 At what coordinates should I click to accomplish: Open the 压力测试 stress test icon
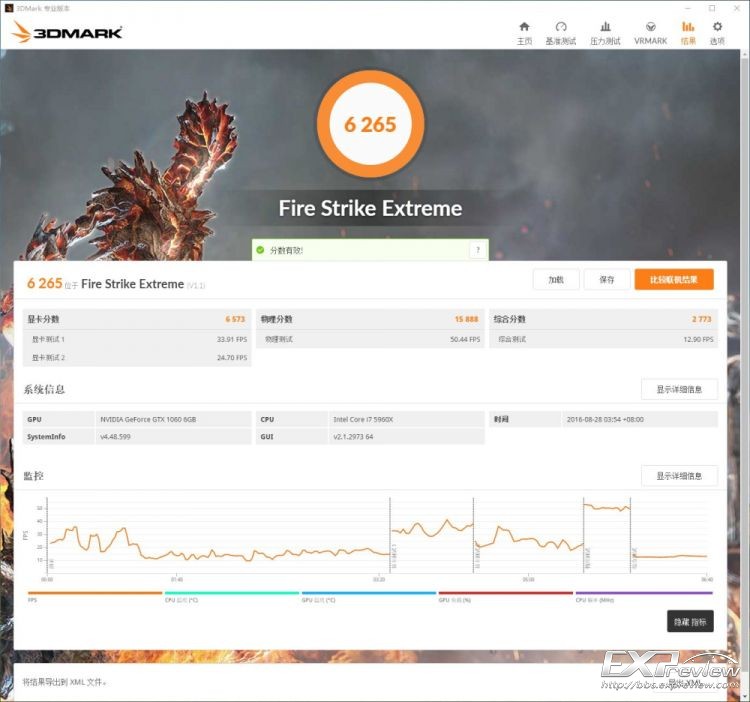[605, 33]
